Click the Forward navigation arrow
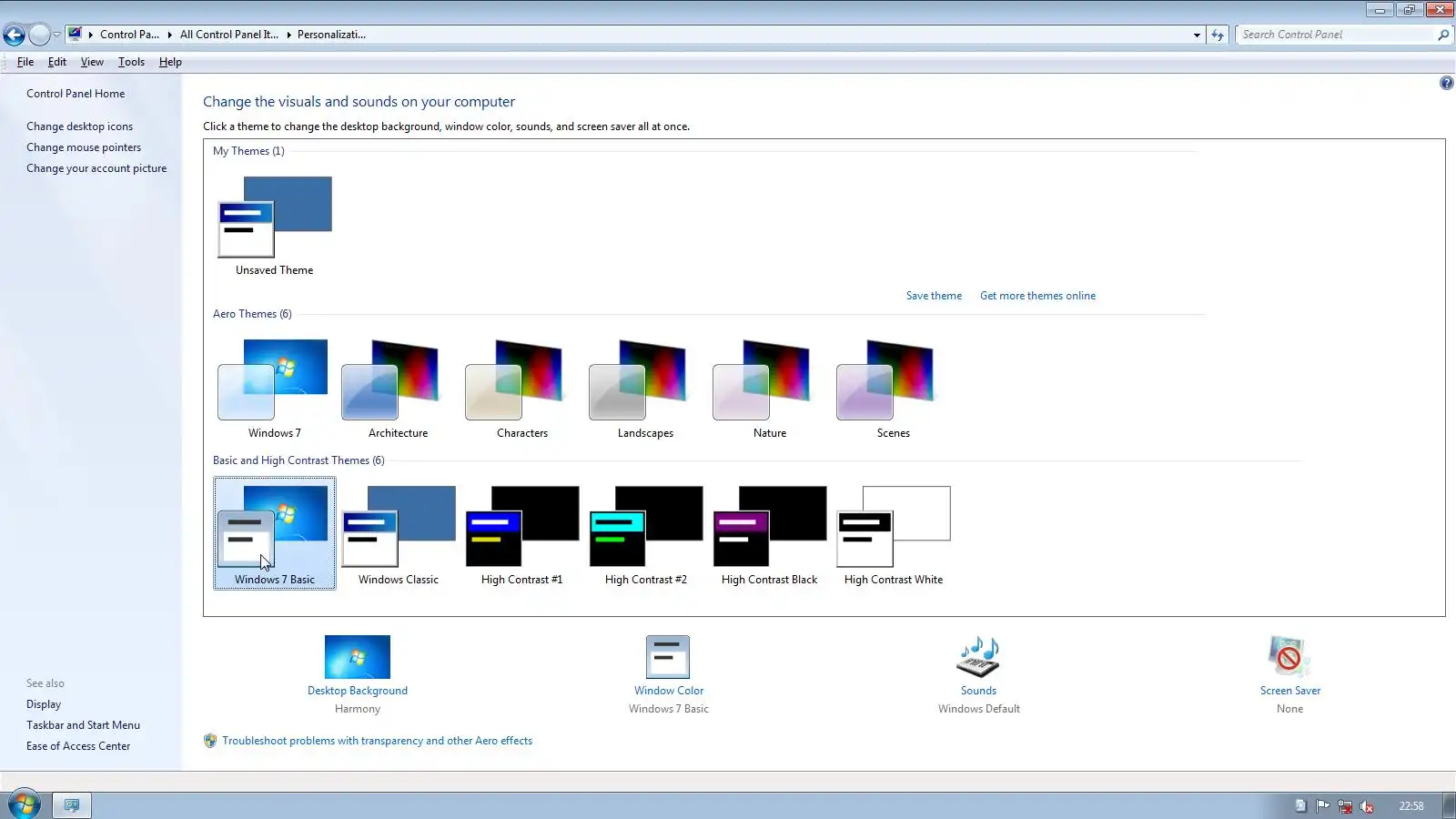 pos(39,35)
